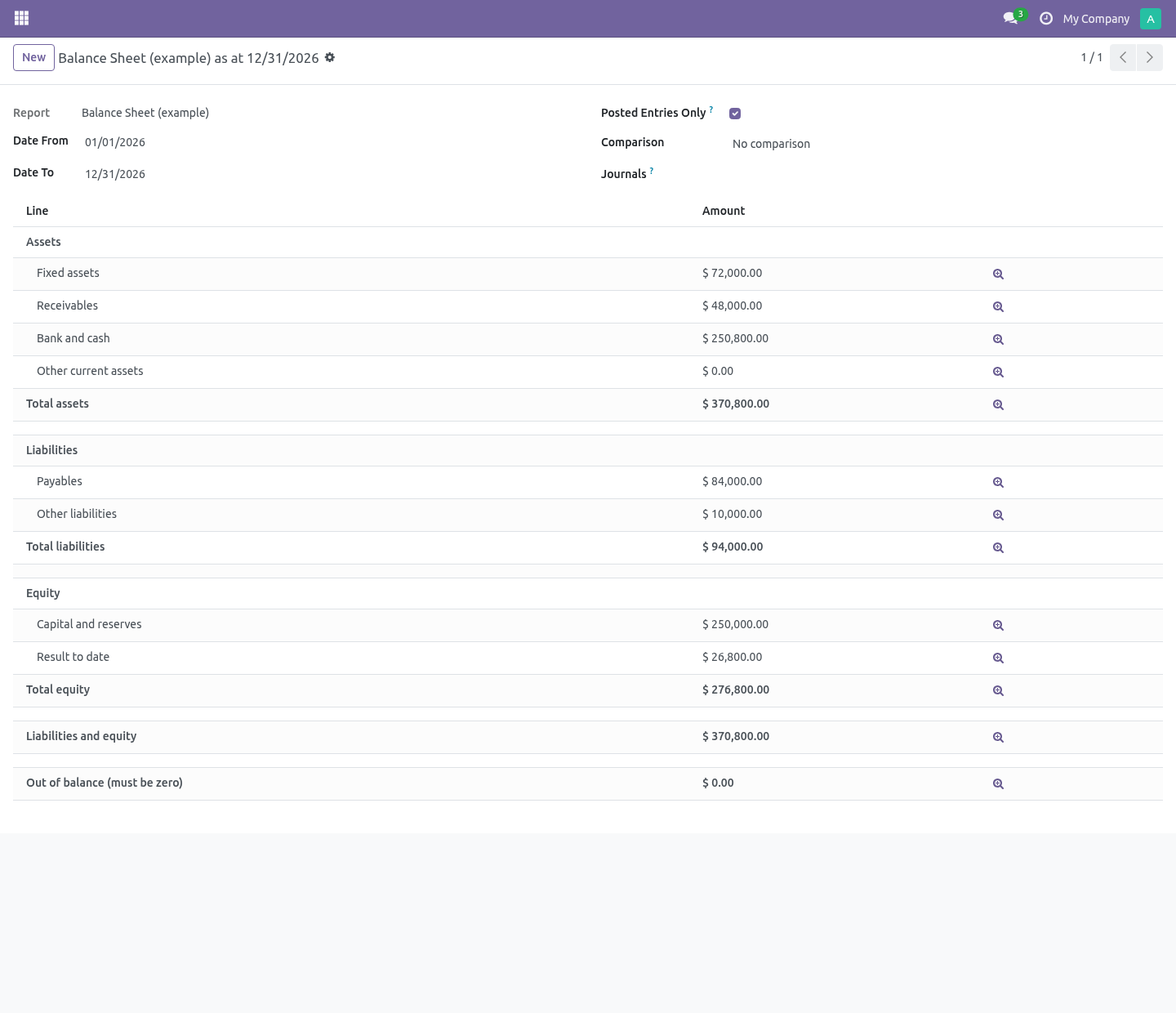Screen dimensions: 1176x1013
Task: Drill into Payables line
Action: 998,483
